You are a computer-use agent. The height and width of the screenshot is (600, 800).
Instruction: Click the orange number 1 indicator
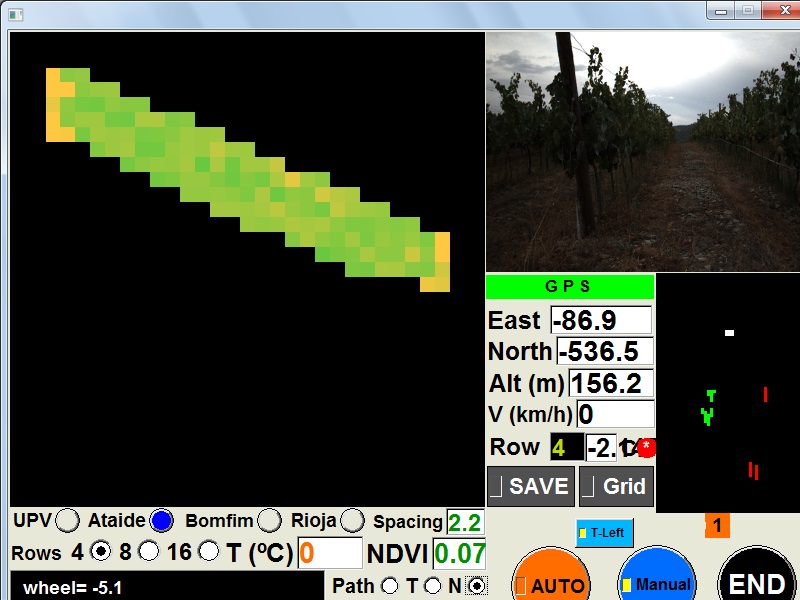click(x=717, y=525)
